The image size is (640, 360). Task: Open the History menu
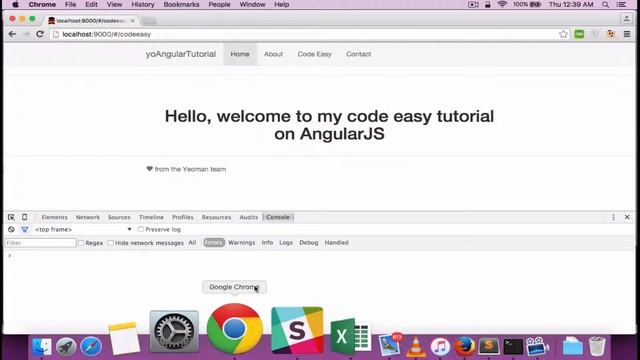[x=143, y=4]
